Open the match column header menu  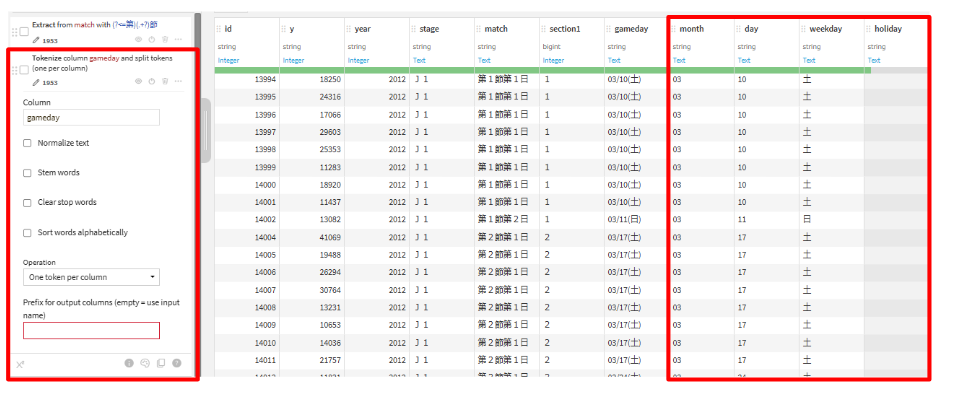click(496, 29)
